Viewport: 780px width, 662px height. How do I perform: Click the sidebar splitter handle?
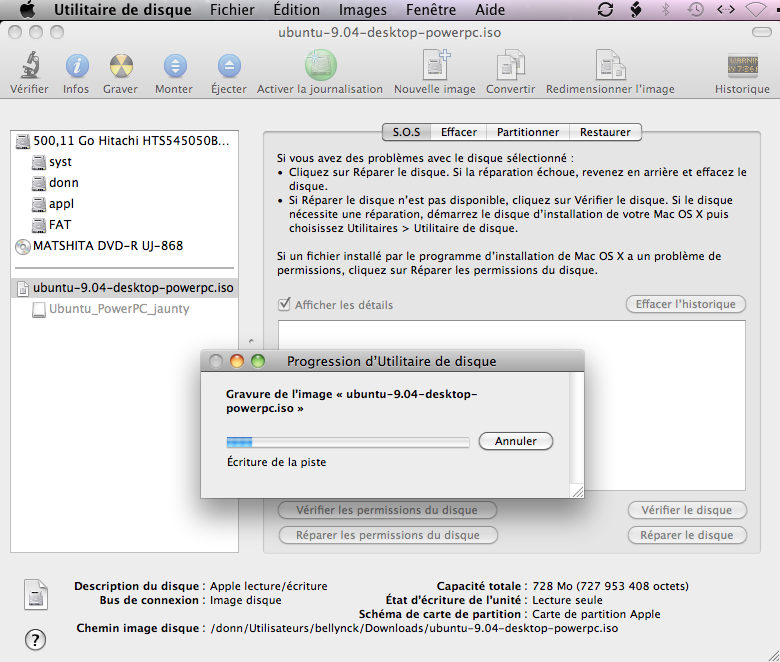click(x=251, y=341)
